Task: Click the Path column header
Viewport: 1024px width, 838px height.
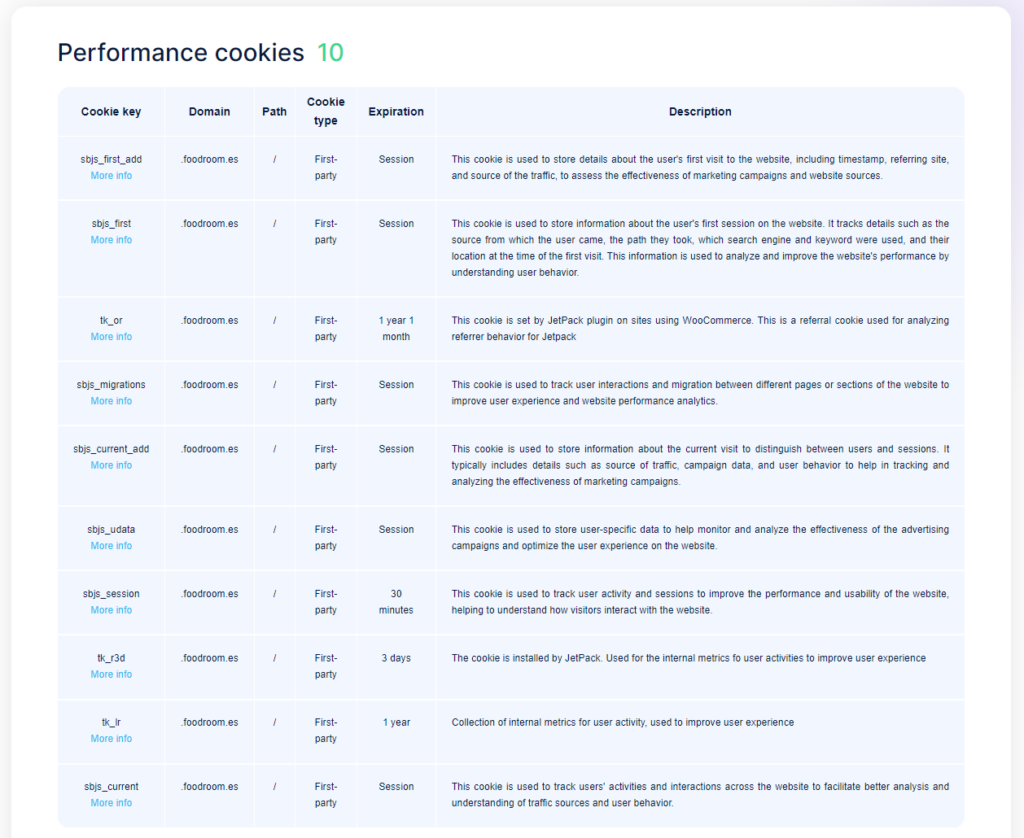Action: (274, 112)
